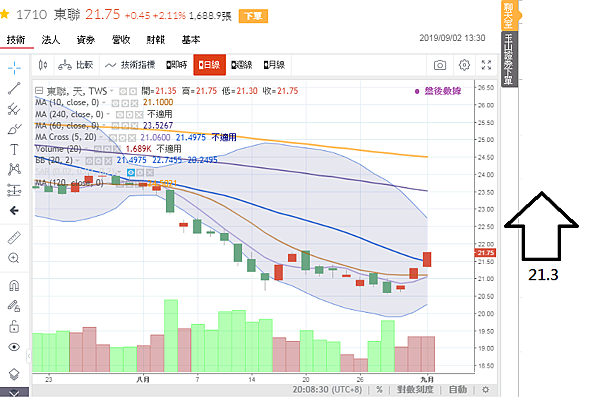Screen dimensions: 600x420
Task: Open 玉山證券下單 side tab
Action: (x=509, y=59)
